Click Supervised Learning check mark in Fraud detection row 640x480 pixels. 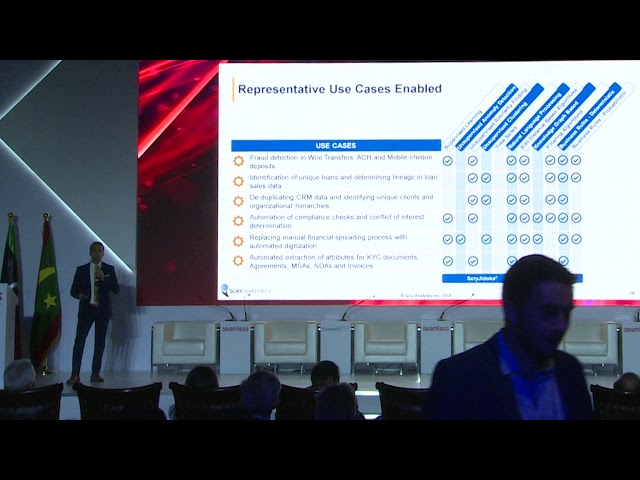click(x=448, y=161)
